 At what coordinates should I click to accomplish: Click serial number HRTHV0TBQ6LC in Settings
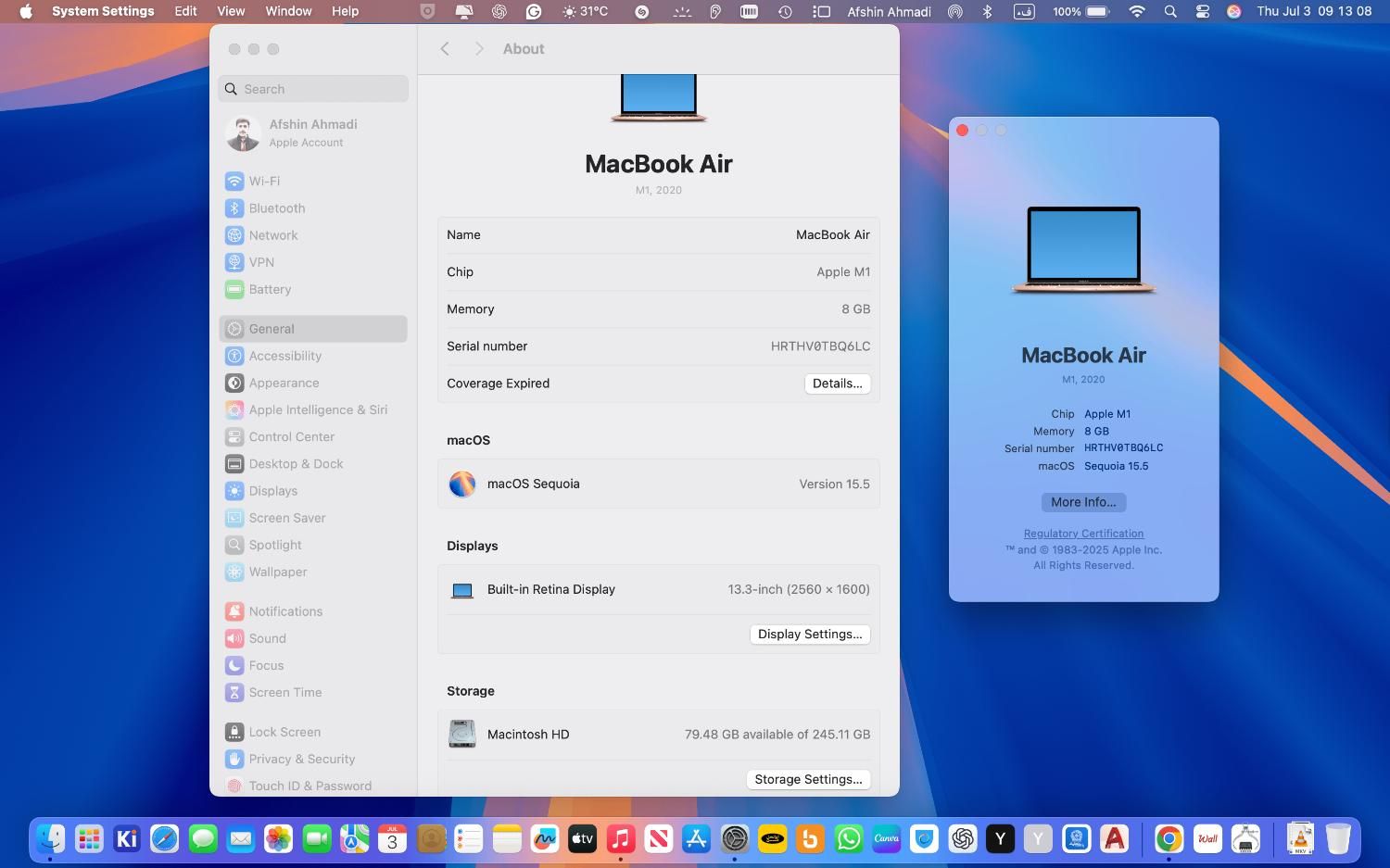[x=820, y=346]
